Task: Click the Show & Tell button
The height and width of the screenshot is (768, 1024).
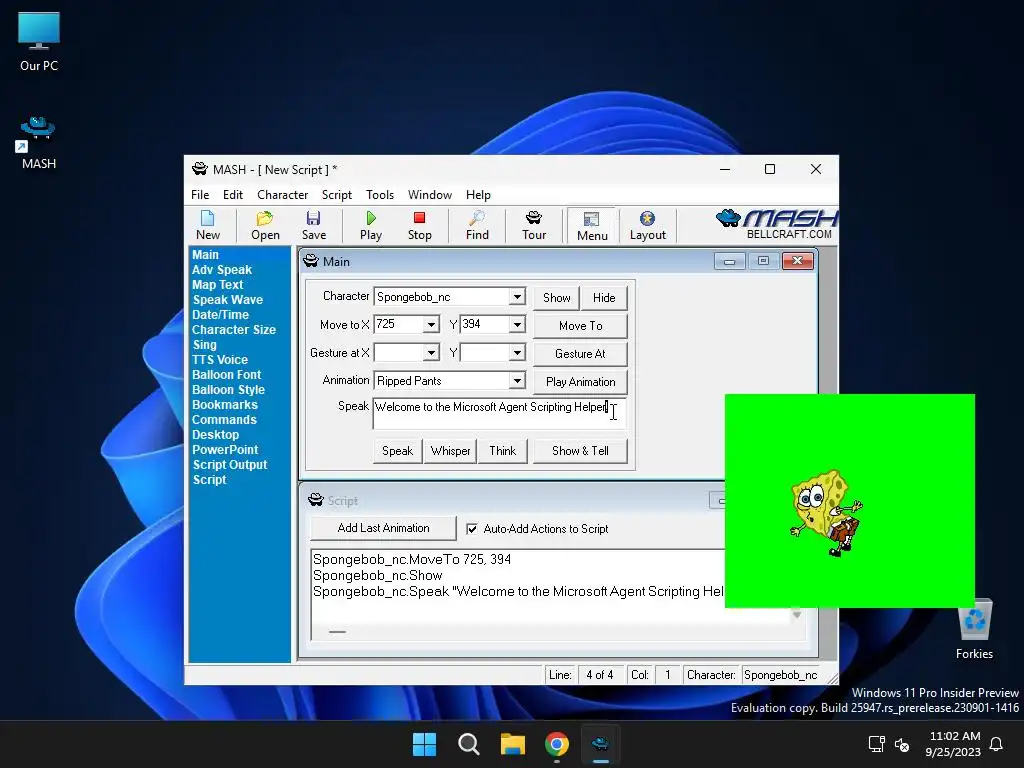Action: coord(580,451)
